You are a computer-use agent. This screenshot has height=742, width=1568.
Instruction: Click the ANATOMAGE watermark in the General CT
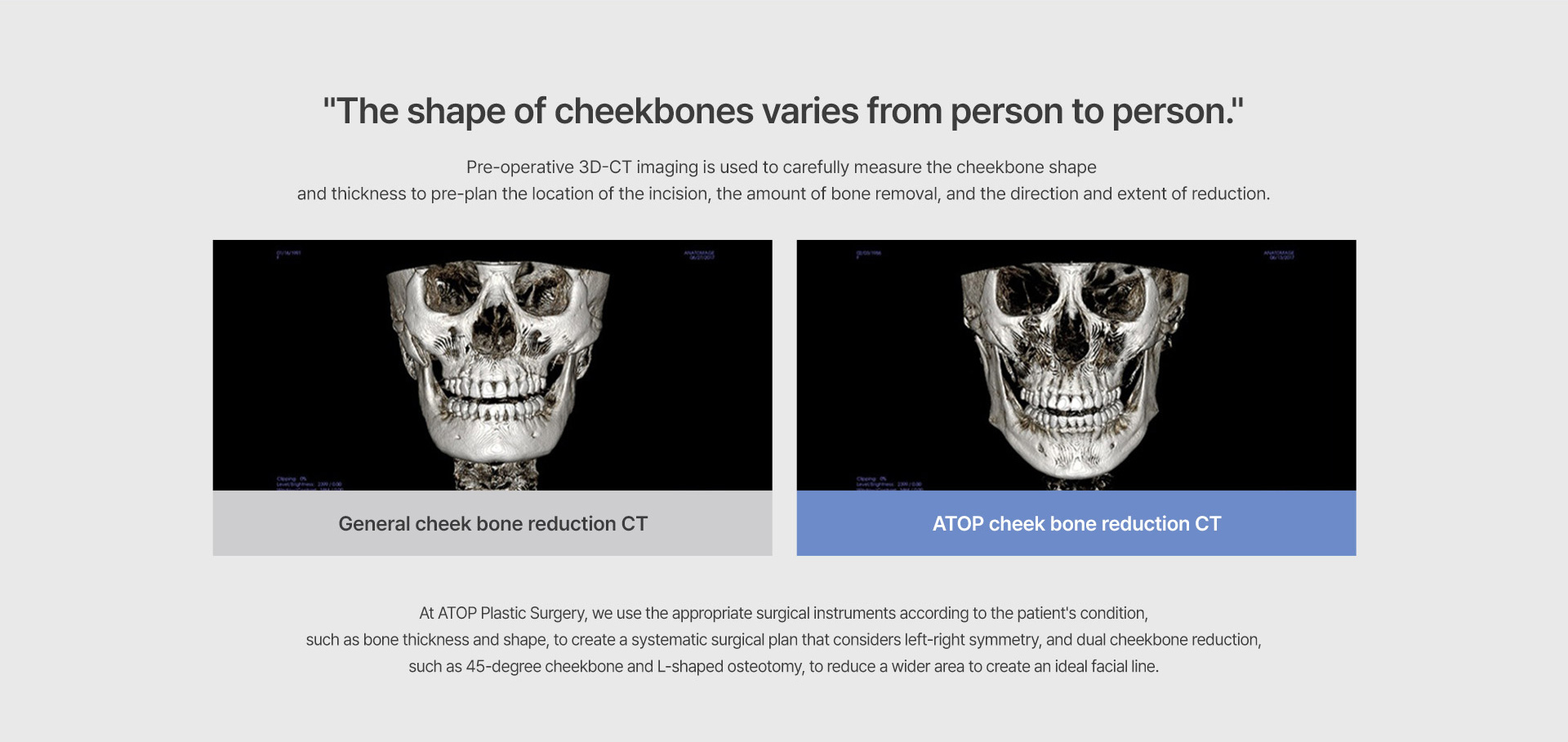pos(699,255)
